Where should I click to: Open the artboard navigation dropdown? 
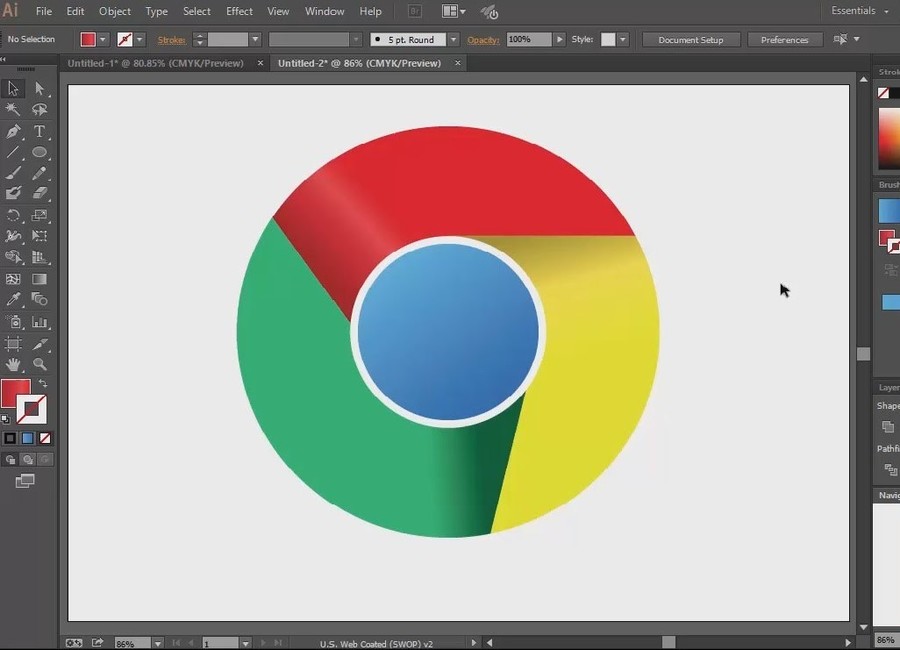click(x=245, y=644)
